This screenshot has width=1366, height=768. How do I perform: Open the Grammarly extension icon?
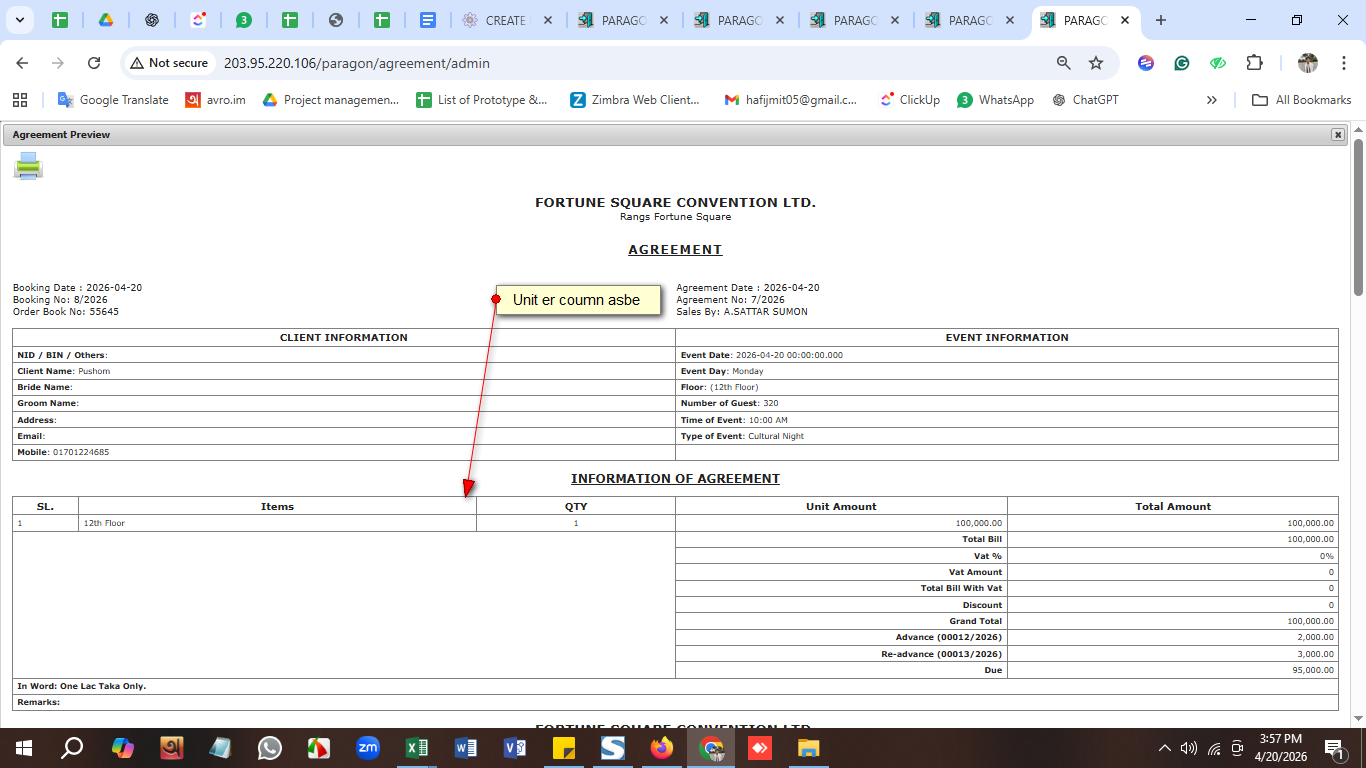1182,63
